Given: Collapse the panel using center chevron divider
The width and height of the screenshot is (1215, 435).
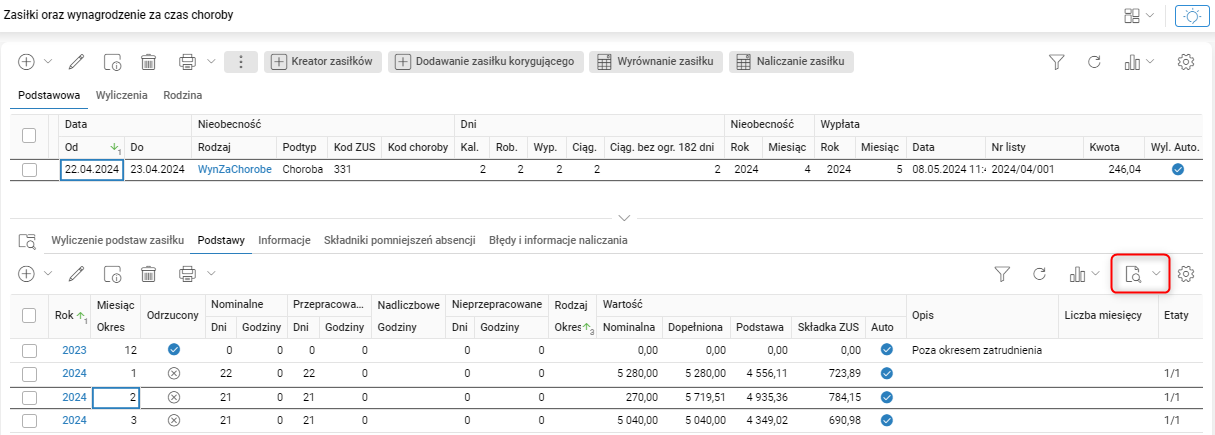Looking at the screenshot, I should coord(625,217).
